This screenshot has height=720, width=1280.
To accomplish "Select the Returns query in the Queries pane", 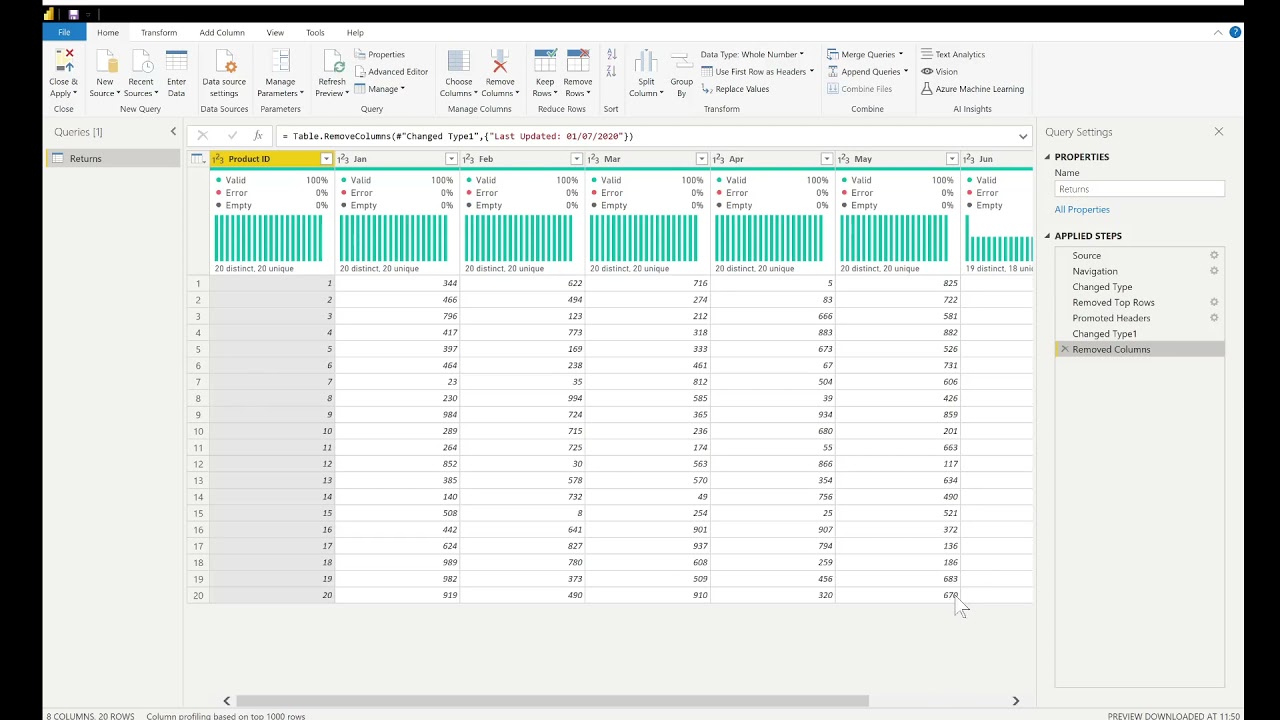I will coord(113,158).
